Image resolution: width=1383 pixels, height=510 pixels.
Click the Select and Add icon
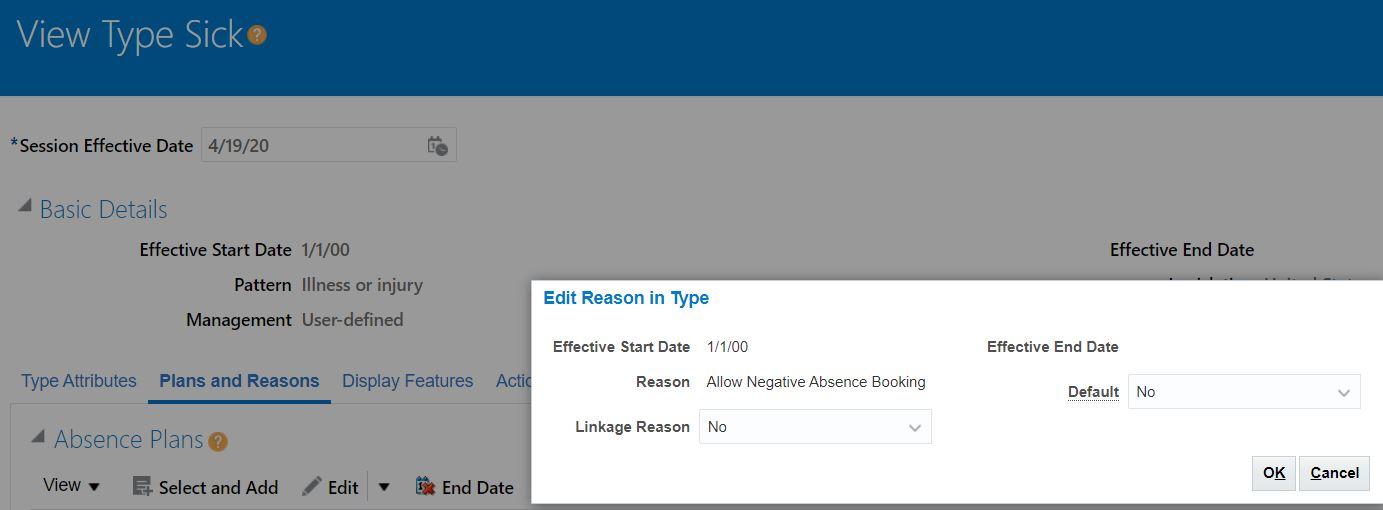(x=142, y=487)
